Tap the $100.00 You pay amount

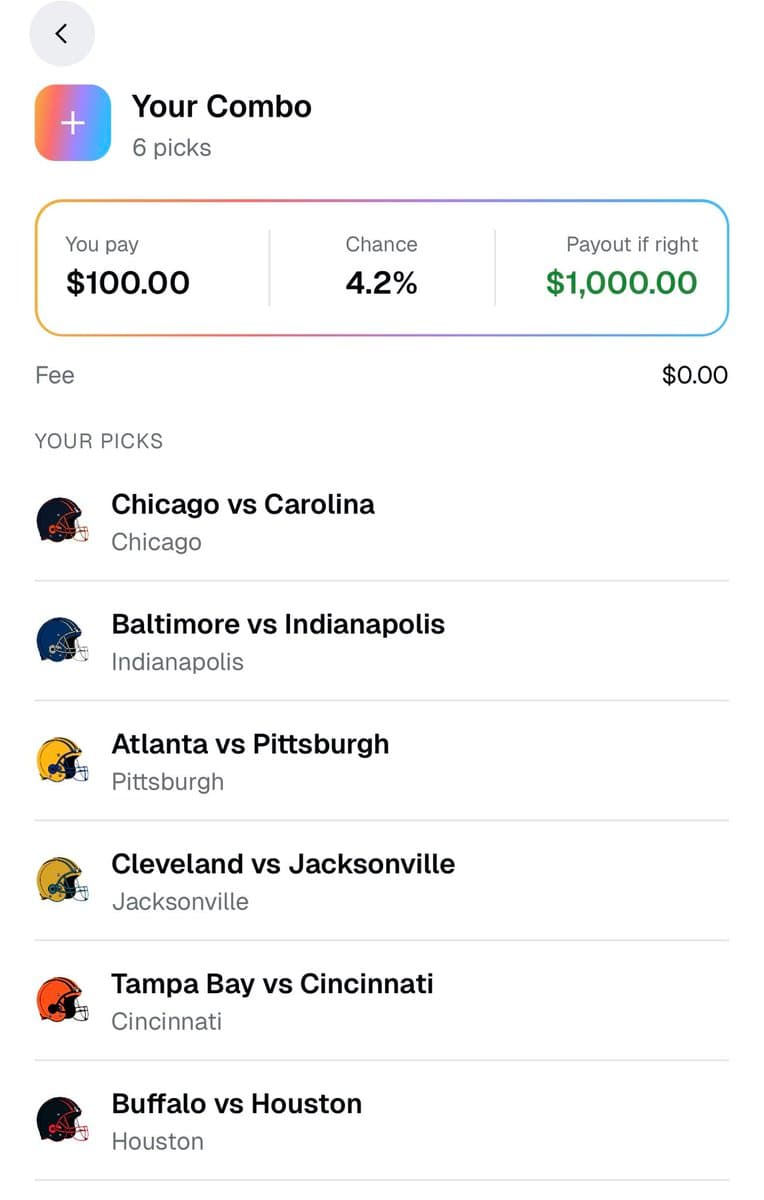click(128, 283)
